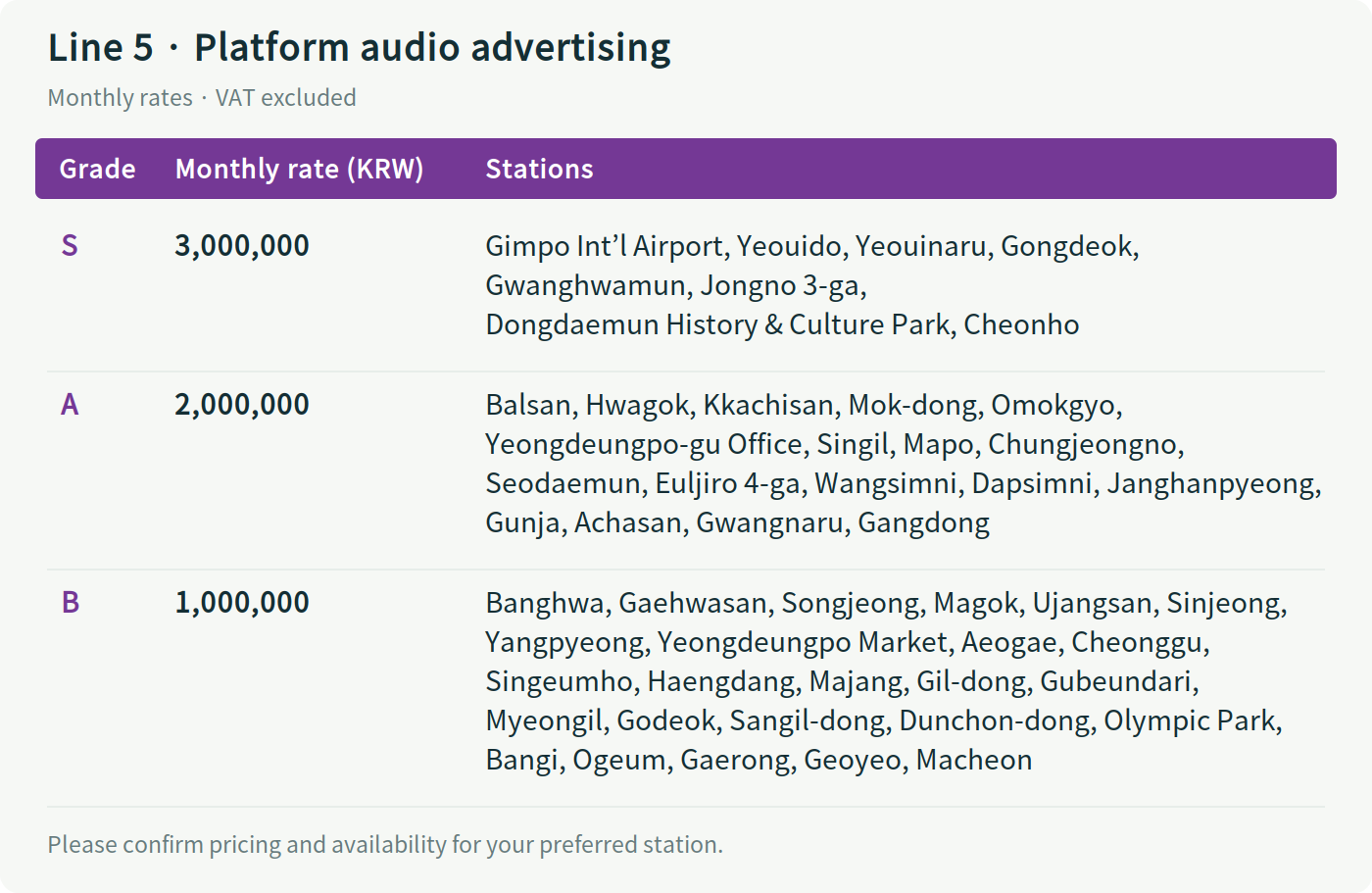Image resolution: width=1372 pixels, height=893 pixels.
Task: Click the grade 'S' cell
Action: pyautogui.click(x=70, y=245)
